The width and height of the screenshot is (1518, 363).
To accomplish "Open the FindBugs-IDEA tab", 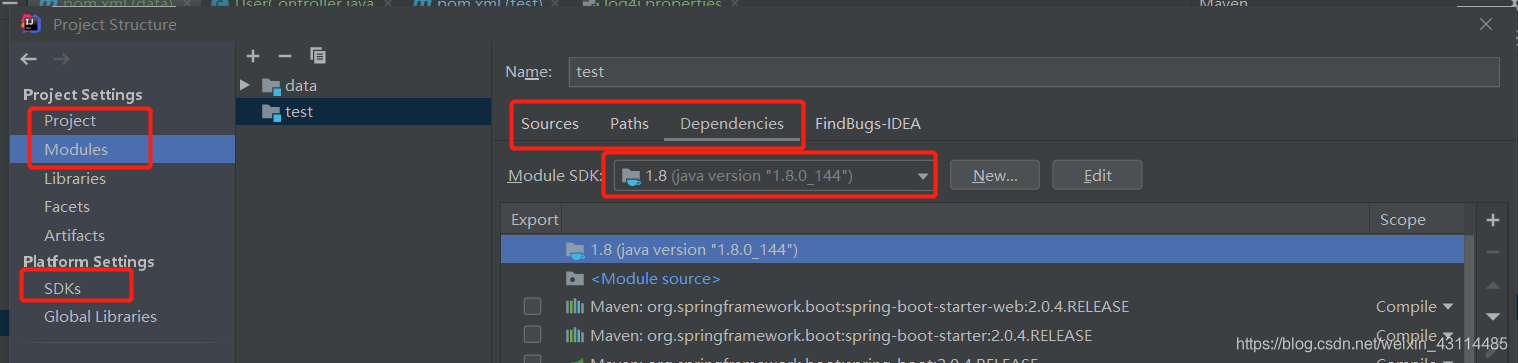I will click(868, 124).
